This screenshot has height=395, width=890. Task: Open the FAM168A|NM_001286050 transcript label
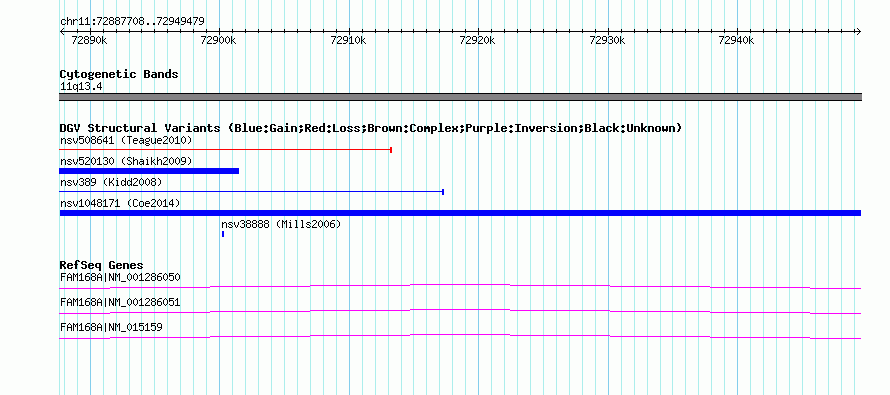[x=120, y=278]
